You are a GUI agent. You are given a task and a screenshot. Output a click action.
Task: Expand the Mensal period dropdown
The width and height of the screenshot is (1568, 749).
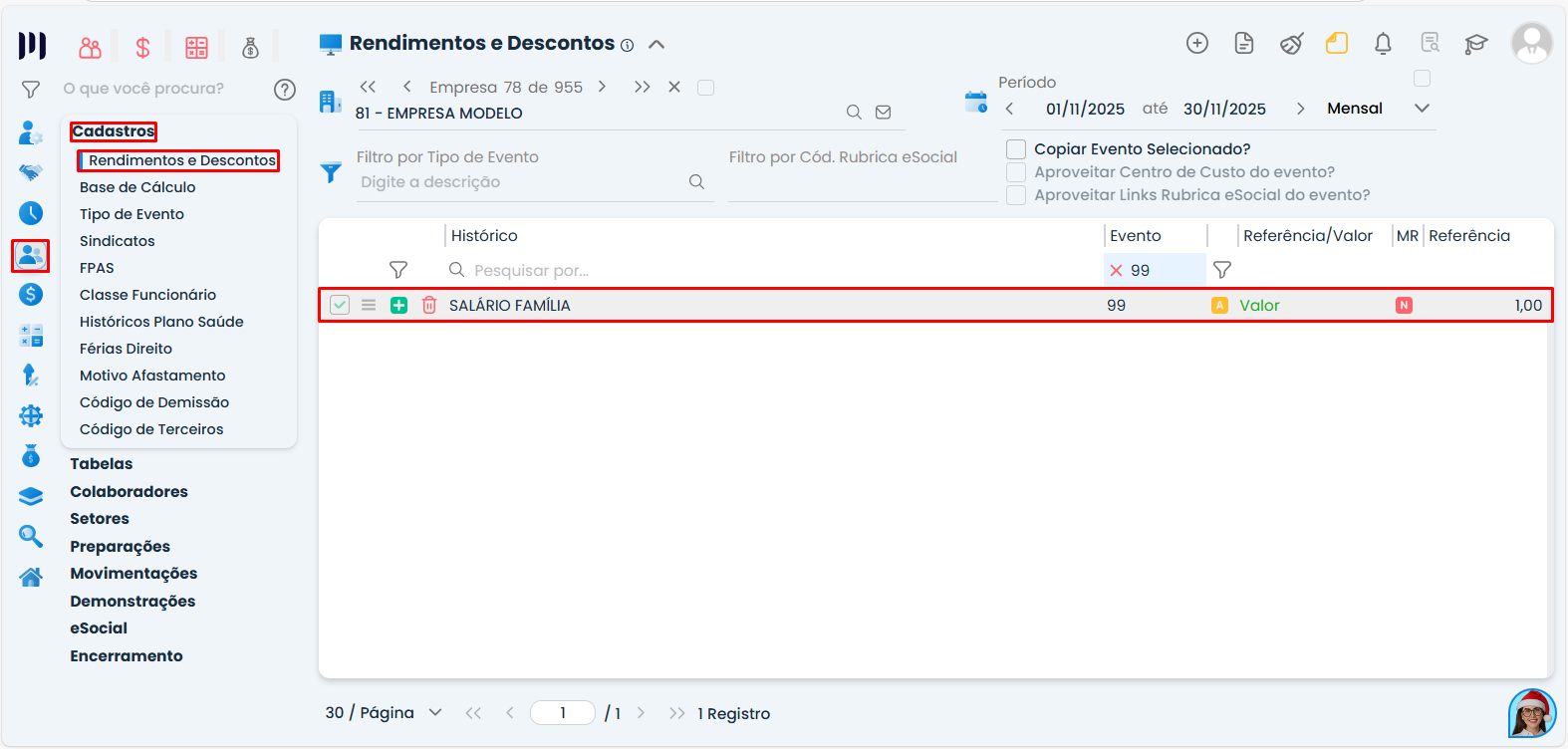pyautogui.click(x=1422, y=109)
